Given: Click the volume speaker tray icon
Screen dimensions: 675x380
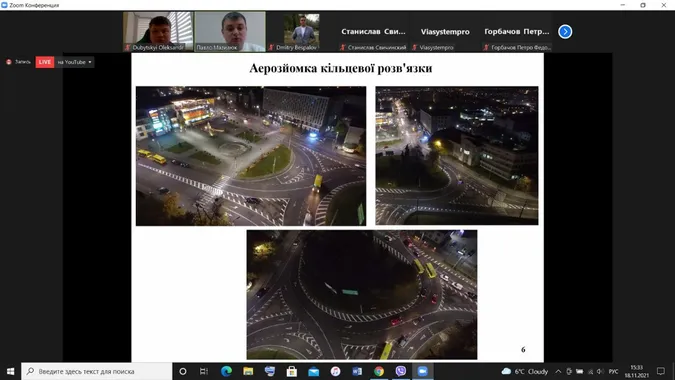Looking at the screenshot, I should (x=601, y=371).
